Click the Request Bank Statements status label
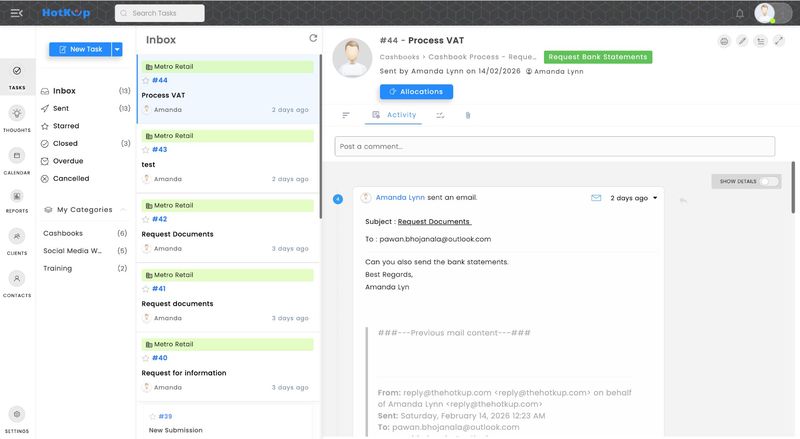The height and width of the screenshot is (439, 800). (597, 57)
